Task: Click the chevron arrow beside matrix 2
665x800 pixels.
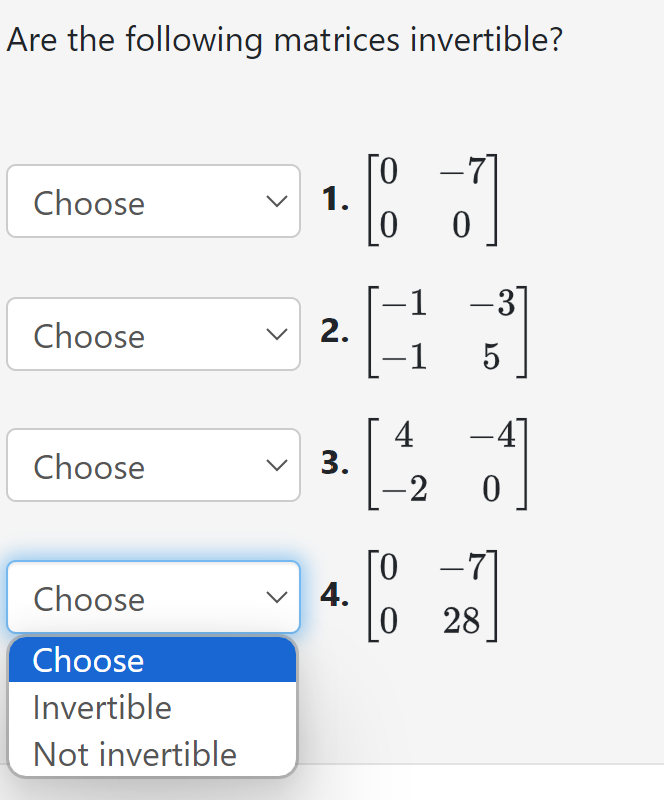Action: tap(277, 335)
